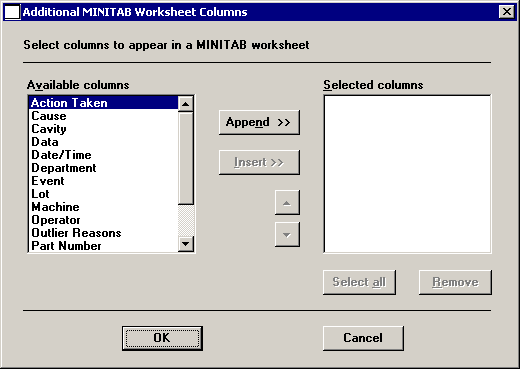Click the Select all button
520x369 pixels.
point(359,282)
